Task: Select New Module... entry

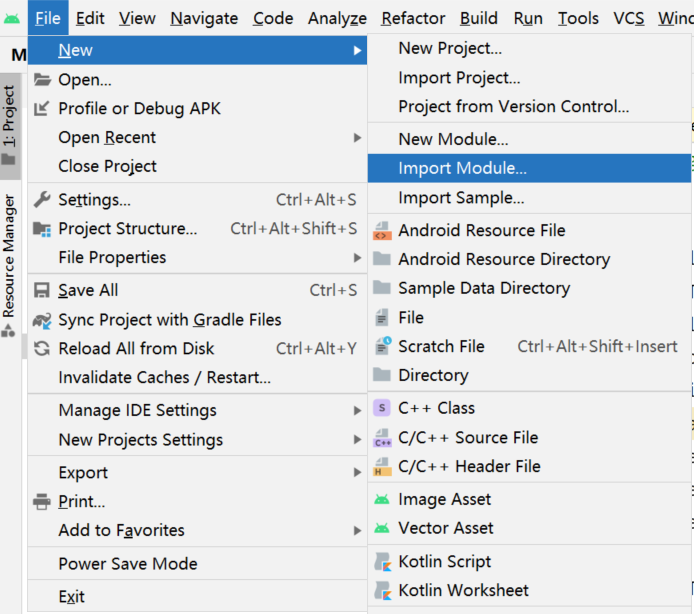Action: tap(529, 139)
